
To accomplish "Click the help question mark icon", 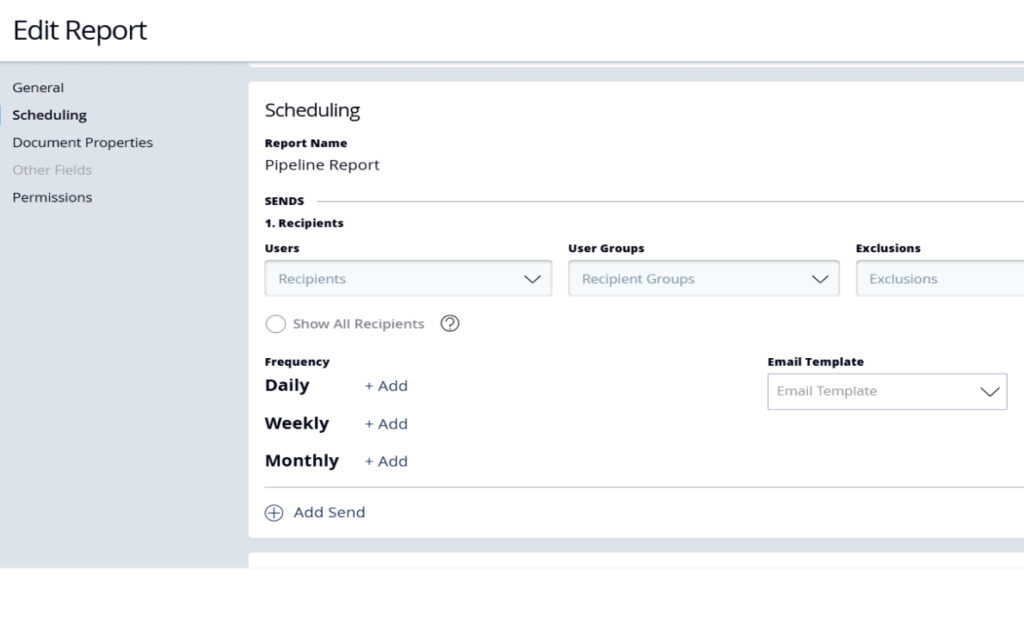I will (x=449, y=323).
